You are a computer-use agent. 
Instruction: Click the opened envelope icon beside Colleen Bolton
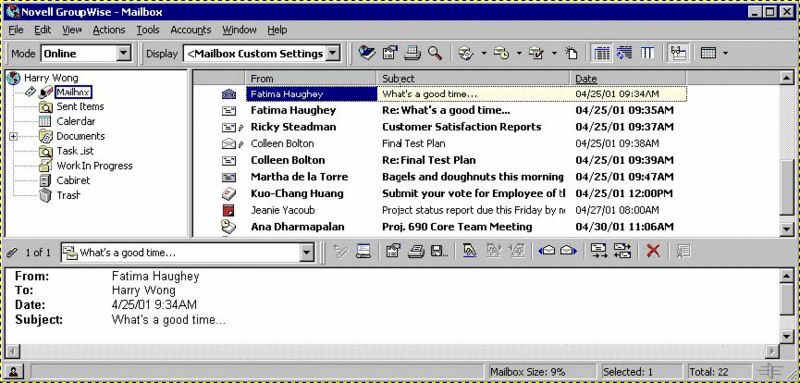tap(228, 144)
